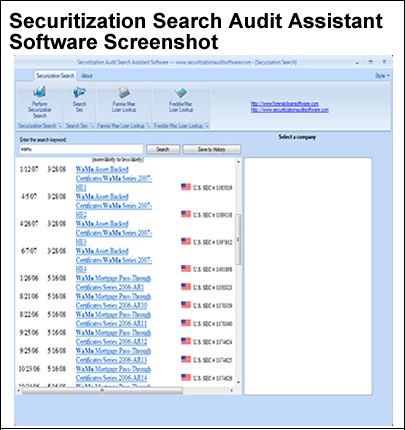Switch to the About tab
The image size is (405, 430).
pyautogui.click(x=87, y=76)
